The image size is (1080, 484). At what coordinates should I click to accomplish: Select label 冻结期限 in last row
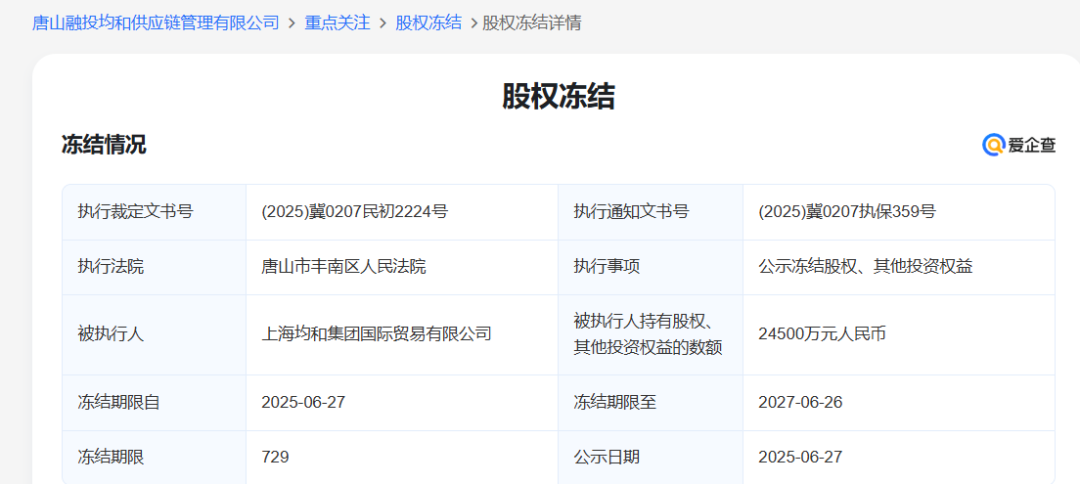point(111,456)
